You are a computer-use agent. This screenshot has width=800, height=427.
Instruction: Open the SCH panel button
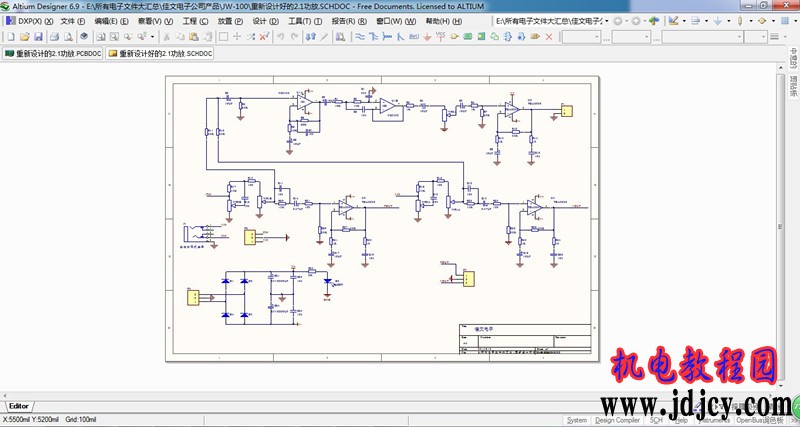pos(656,420)
